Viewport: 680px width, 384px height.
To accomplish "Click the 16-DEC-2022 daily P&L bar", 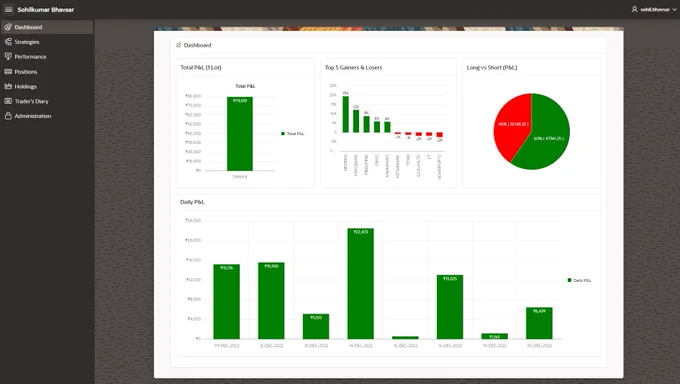I will tap(450, 307).
